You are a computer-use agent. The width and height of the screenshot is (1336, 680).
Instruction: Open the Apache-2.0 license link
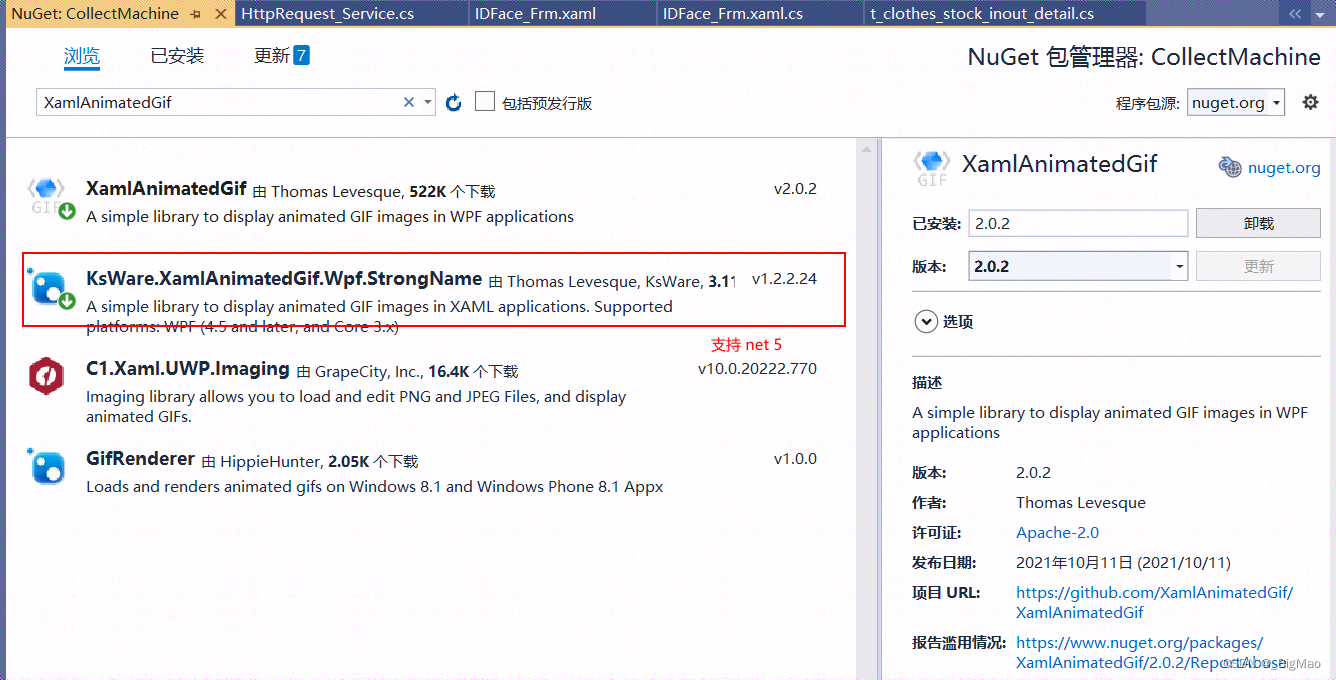point(1057,532)
